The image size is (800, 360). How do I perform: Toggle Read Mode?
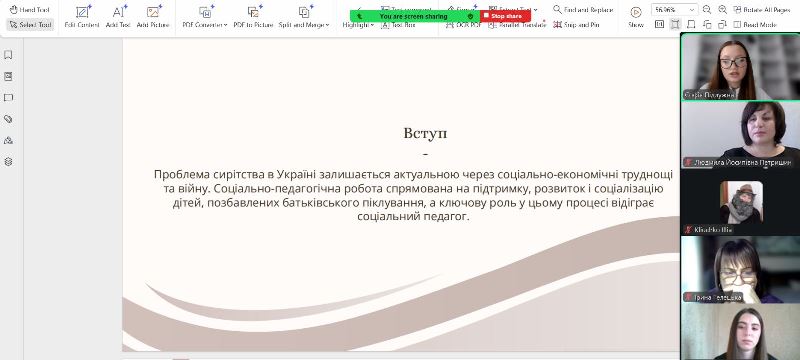tap(755, 24)
